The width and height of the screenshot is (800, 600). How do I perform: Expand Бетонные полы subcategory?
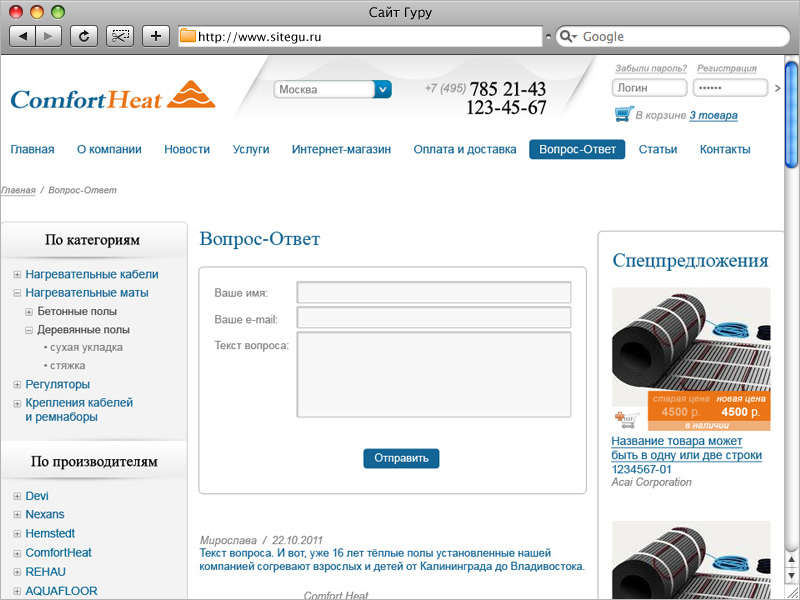pos(29,312)
